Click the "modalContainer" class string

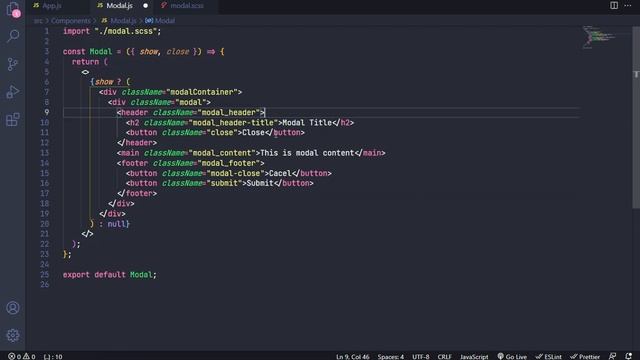[202, 92]
